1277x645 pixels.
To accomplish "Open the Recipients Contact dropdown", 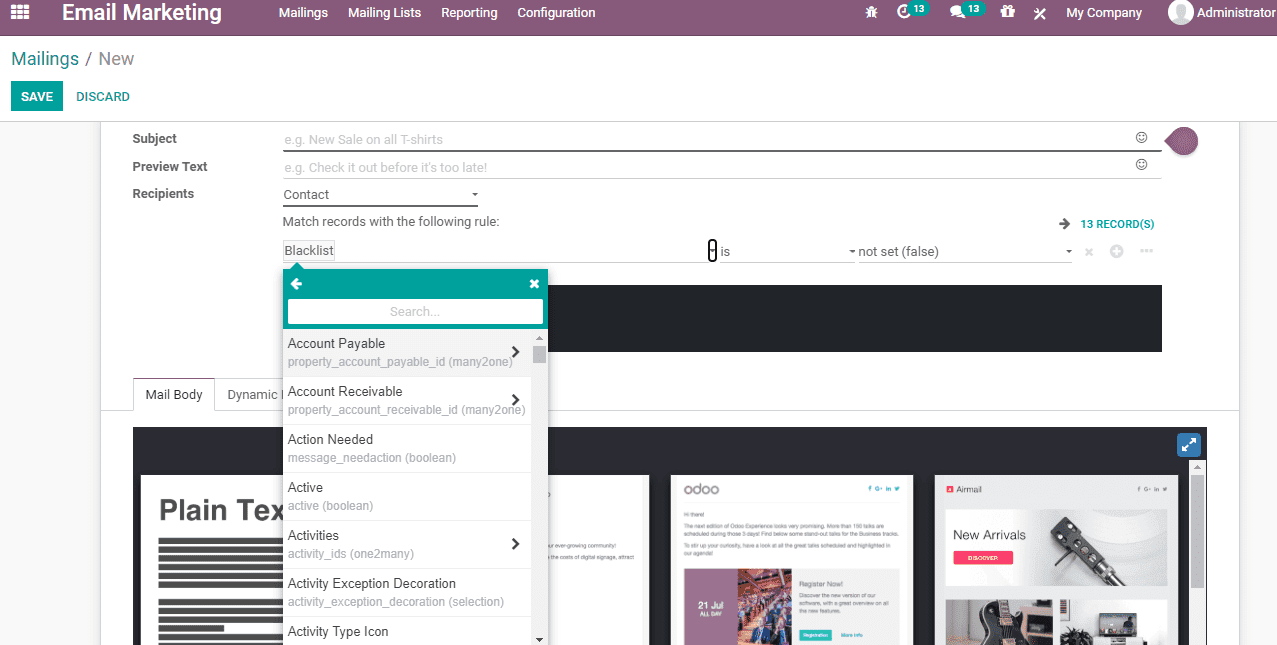I will [x=381, y=195].
